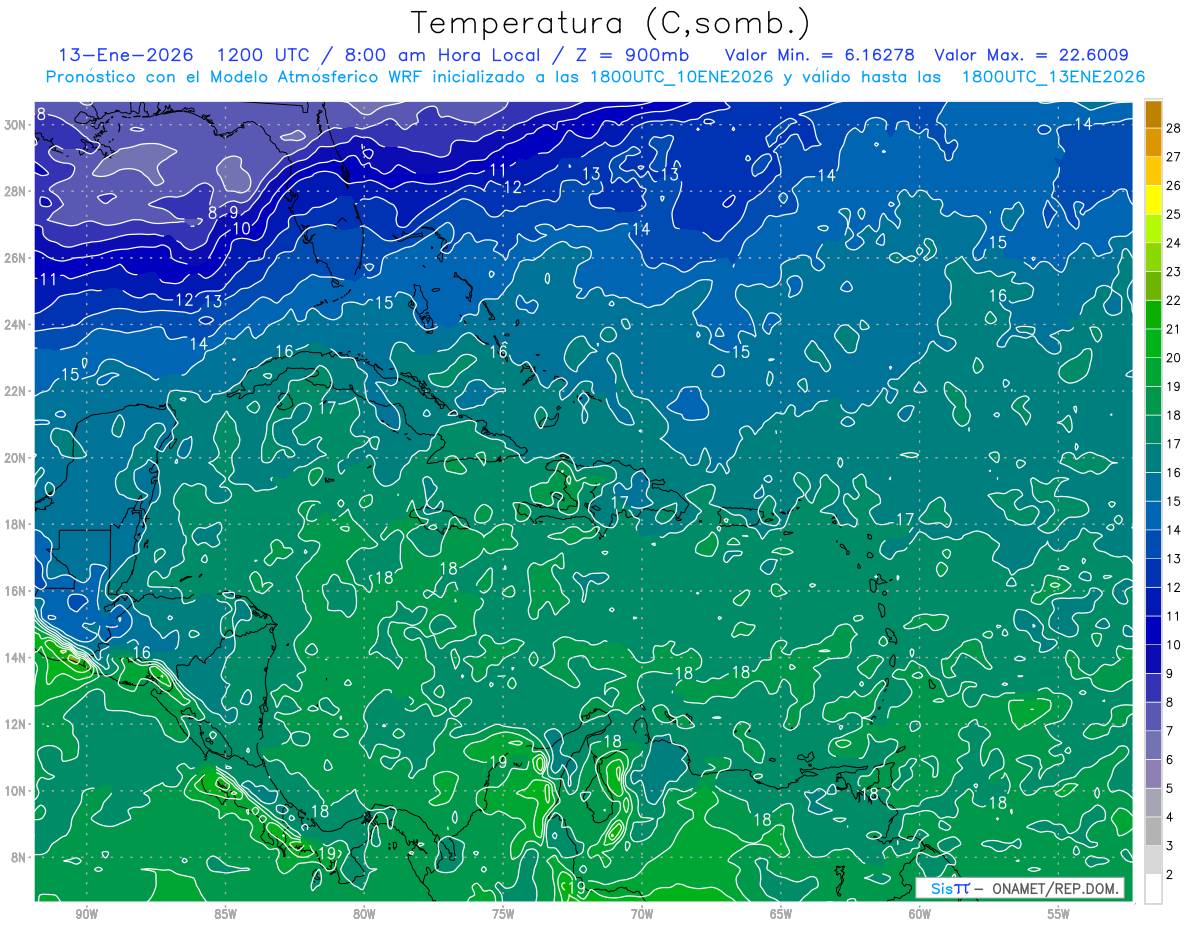Click the 24N latitude axis label
The width and height of the screenshot is (1200, 927).
(14, 324)
